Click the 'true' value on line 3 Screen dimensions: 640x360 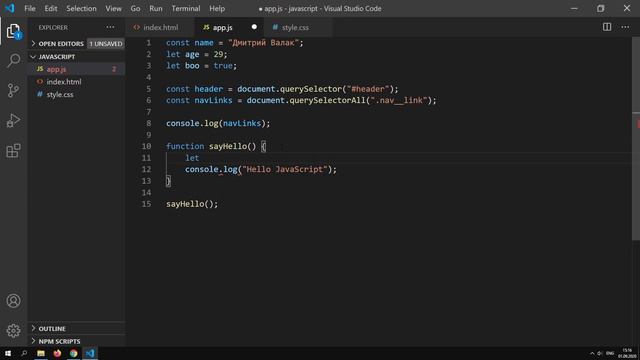[x=223, y=66]
